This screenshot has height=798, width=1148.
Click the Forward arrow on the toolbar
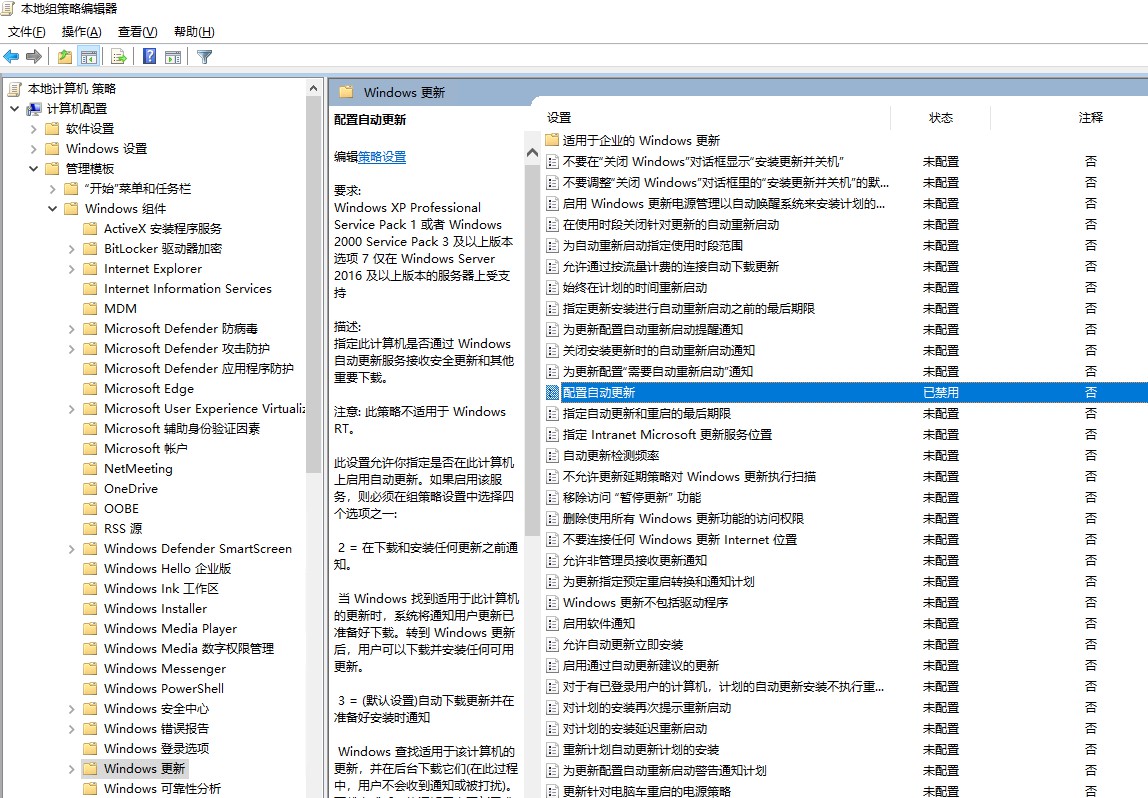click(32, 56)
